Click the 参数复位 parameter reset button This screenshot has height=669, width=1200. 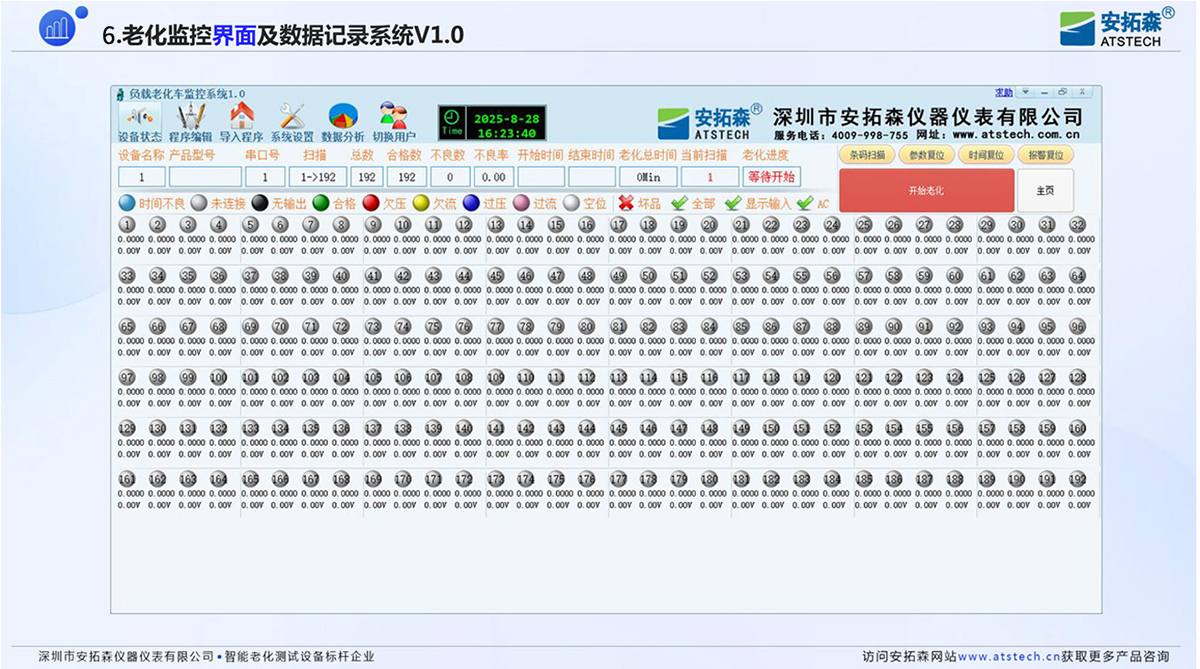927,155
